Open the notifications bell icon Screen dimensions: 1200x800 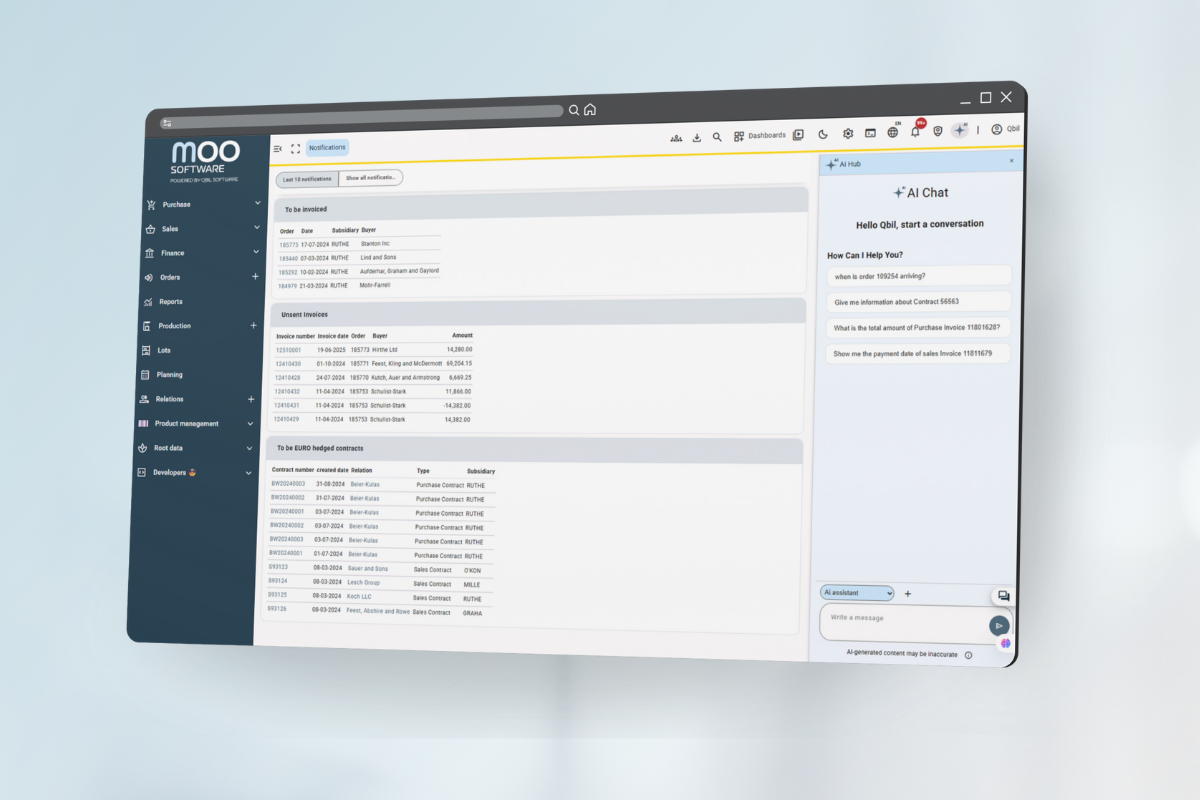(915, 132)
